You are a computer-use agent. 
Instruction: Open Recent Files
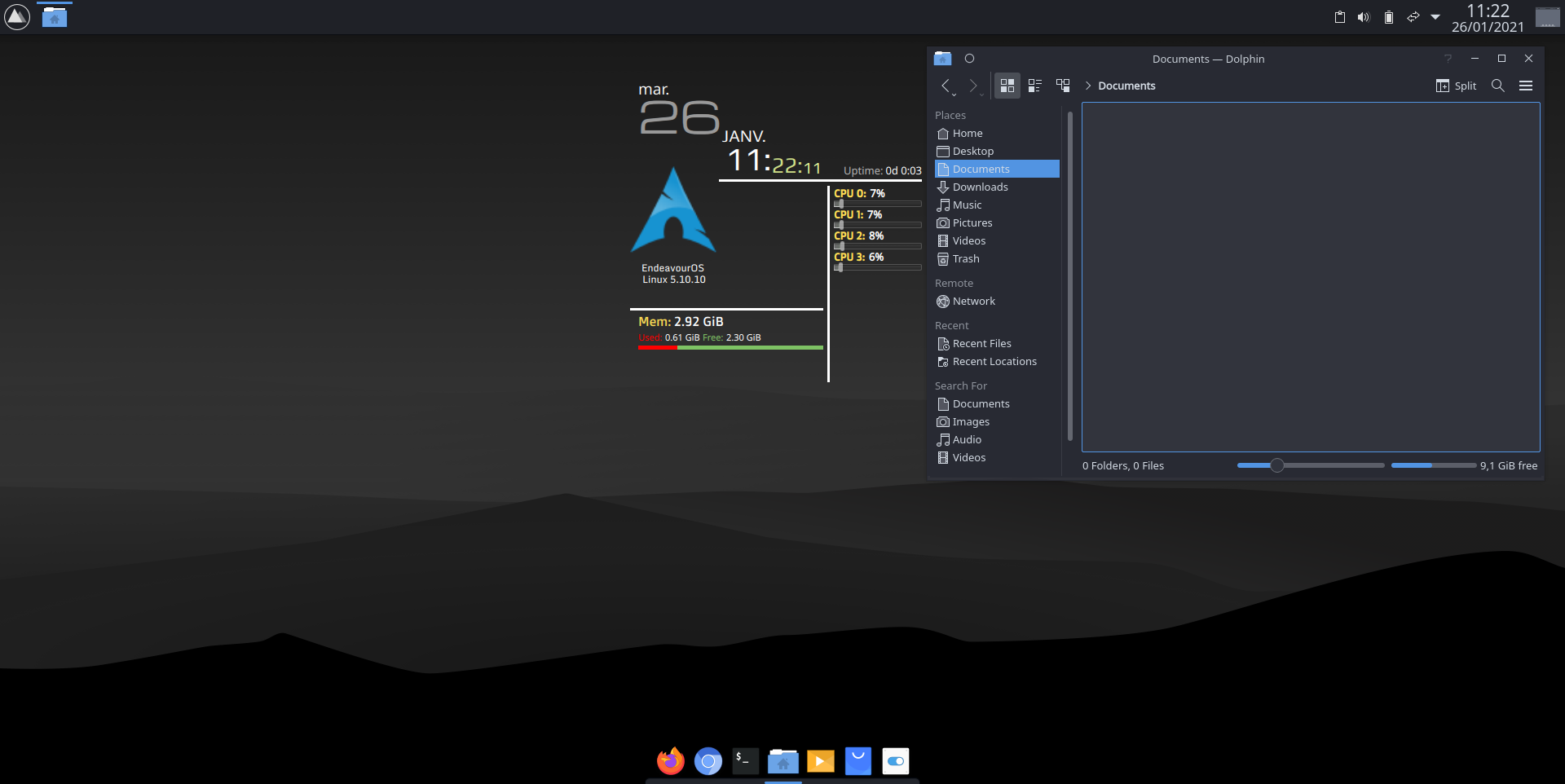[997, 344]
